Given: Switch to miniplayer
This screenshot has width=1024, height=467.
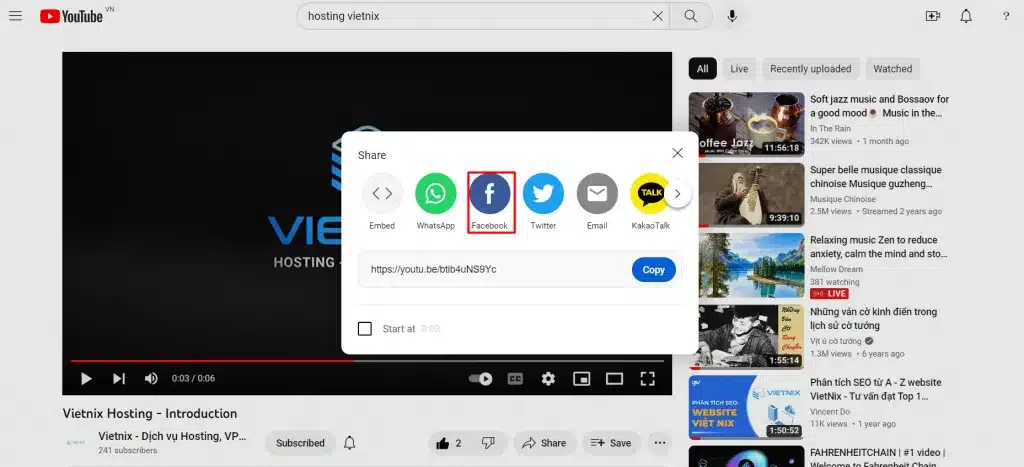Looking at the screenshot, I should 581,378.
